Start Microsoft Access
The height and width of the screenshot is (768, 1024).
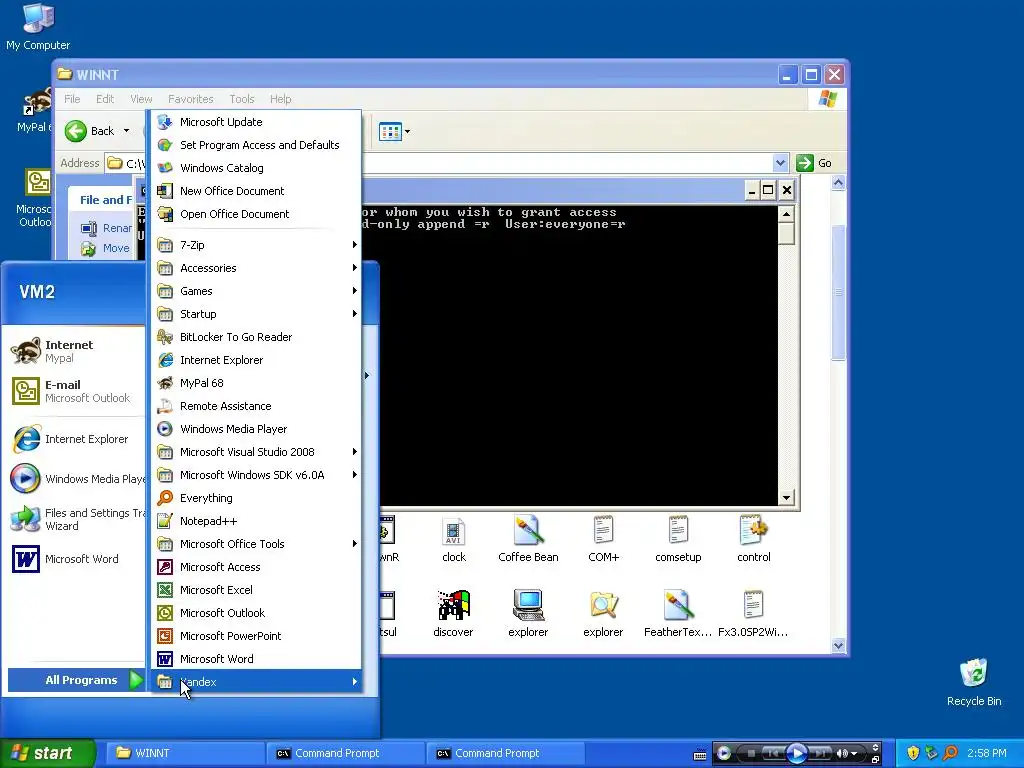point(257,567)
